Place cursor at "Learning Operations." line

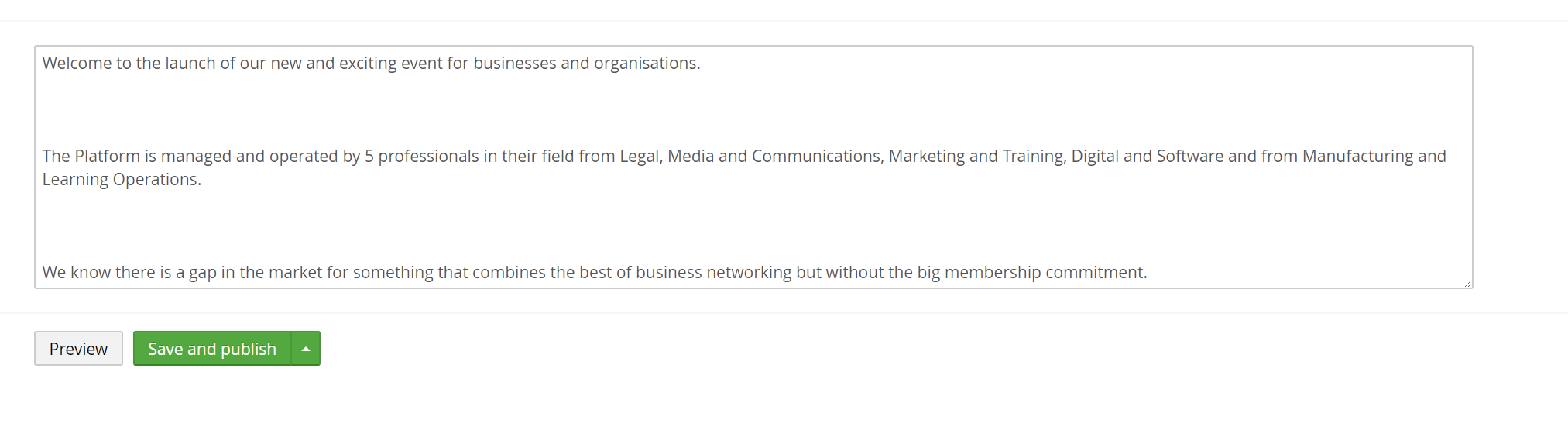pos(122,180)
